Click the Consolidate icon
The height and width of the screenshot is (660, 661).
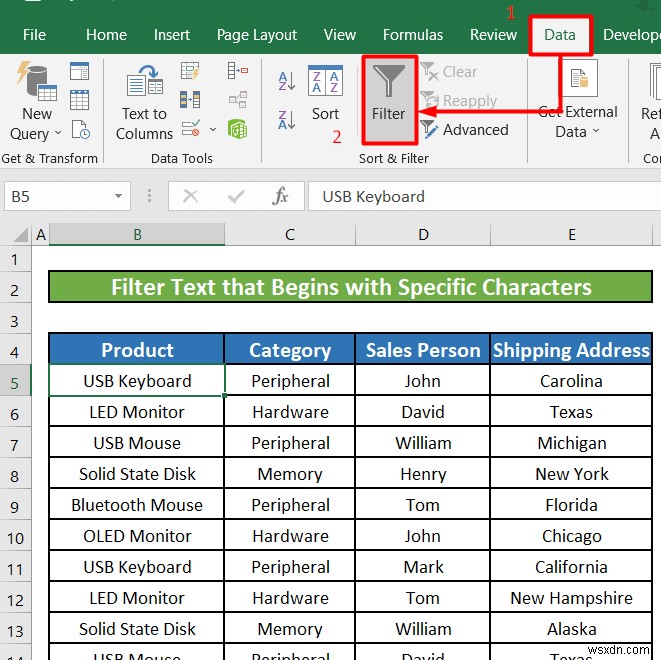click(x=238, y=71)
